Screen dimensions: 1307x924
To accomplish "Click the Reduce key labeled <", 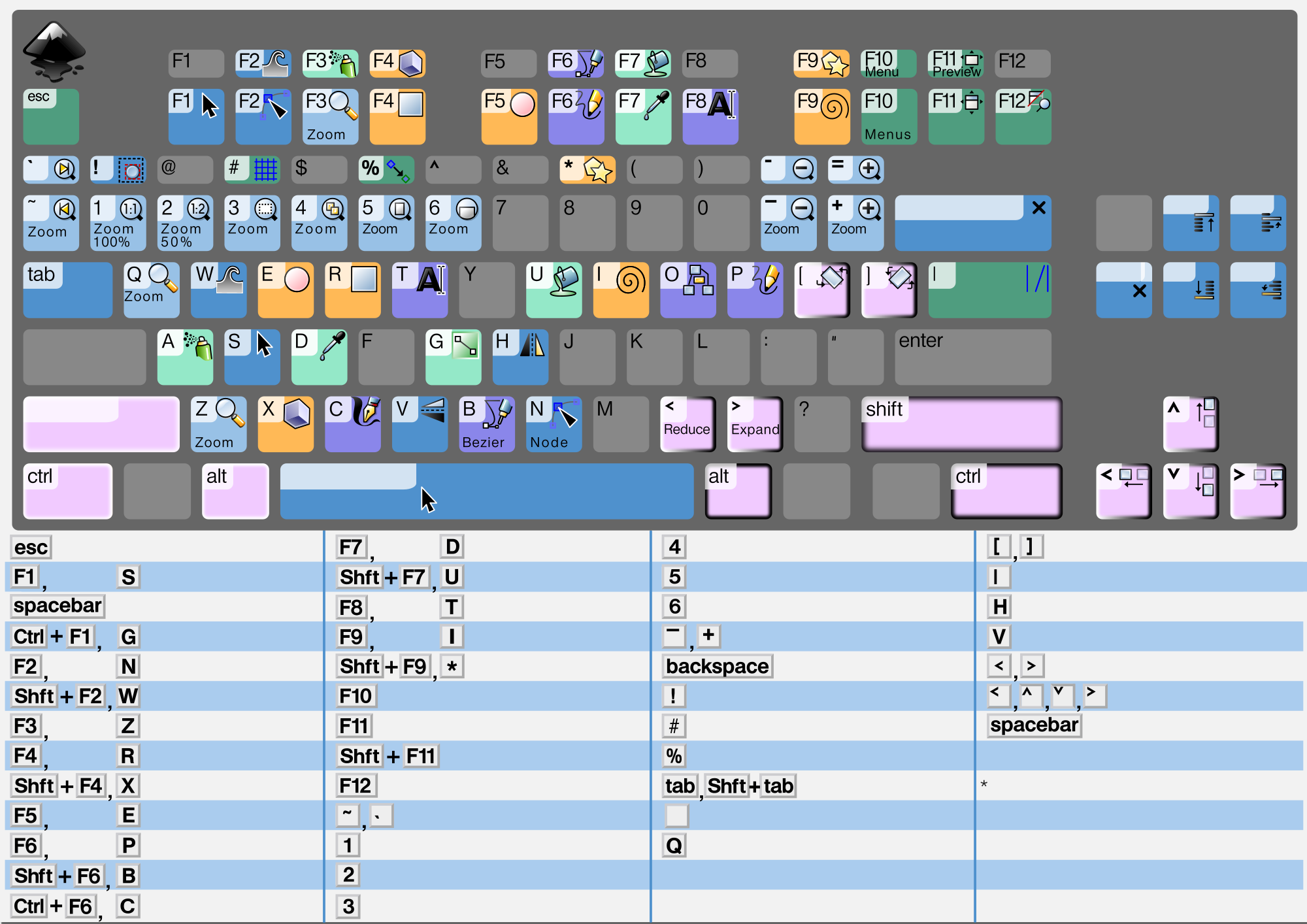I will click(x=687, y=424).
